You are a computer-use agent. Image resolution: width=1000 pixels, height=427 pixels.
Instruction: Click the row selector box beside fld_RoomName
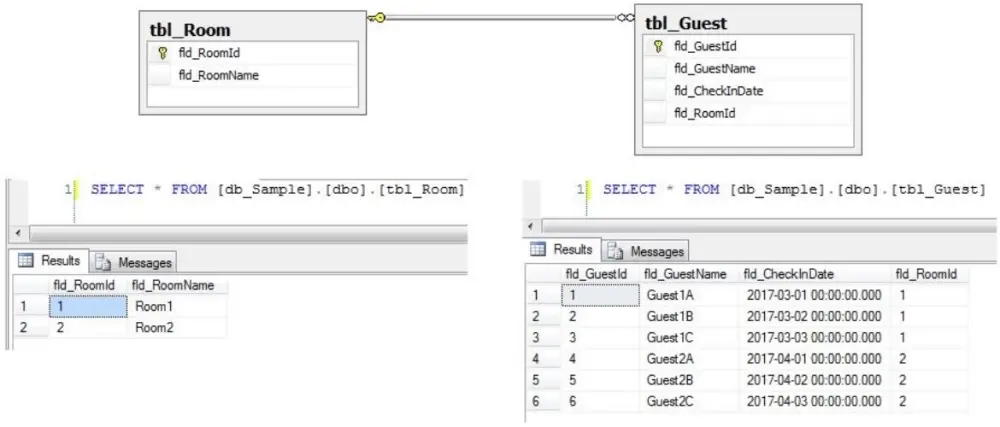click(160, 75)
